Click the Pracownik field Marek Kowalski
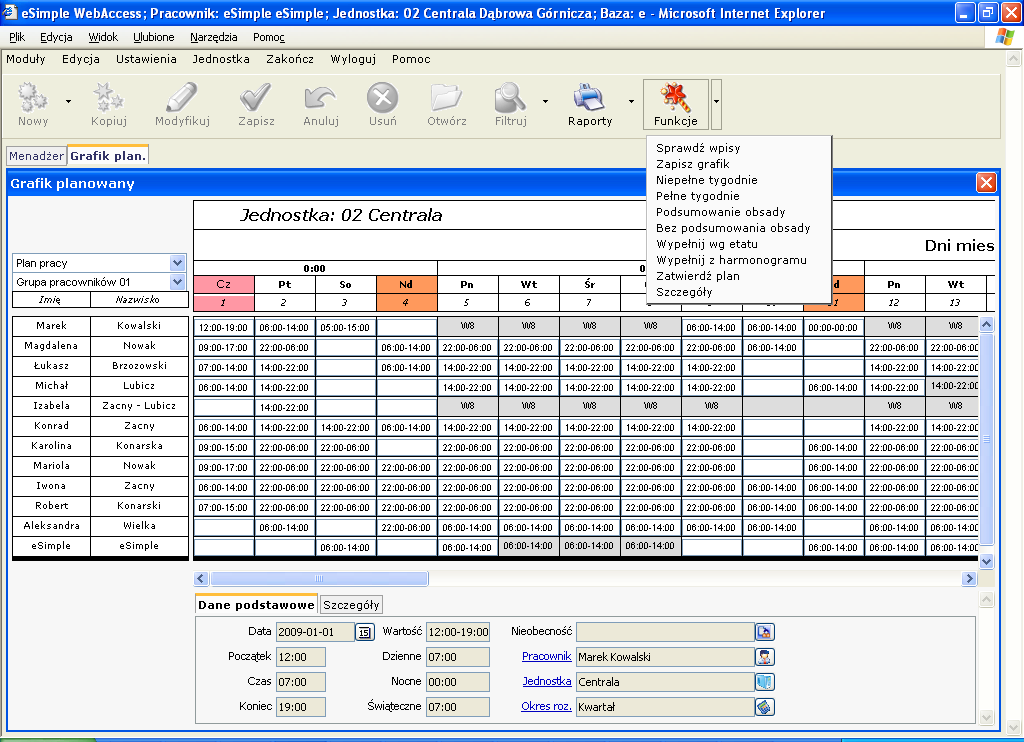This screenshot has height=742, width=1024. [665, 656]
